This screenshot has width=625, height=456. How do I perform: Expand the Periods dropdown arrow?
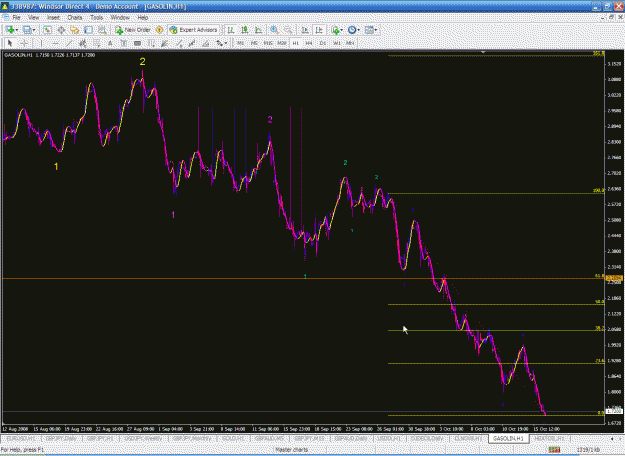coord(358,30)
